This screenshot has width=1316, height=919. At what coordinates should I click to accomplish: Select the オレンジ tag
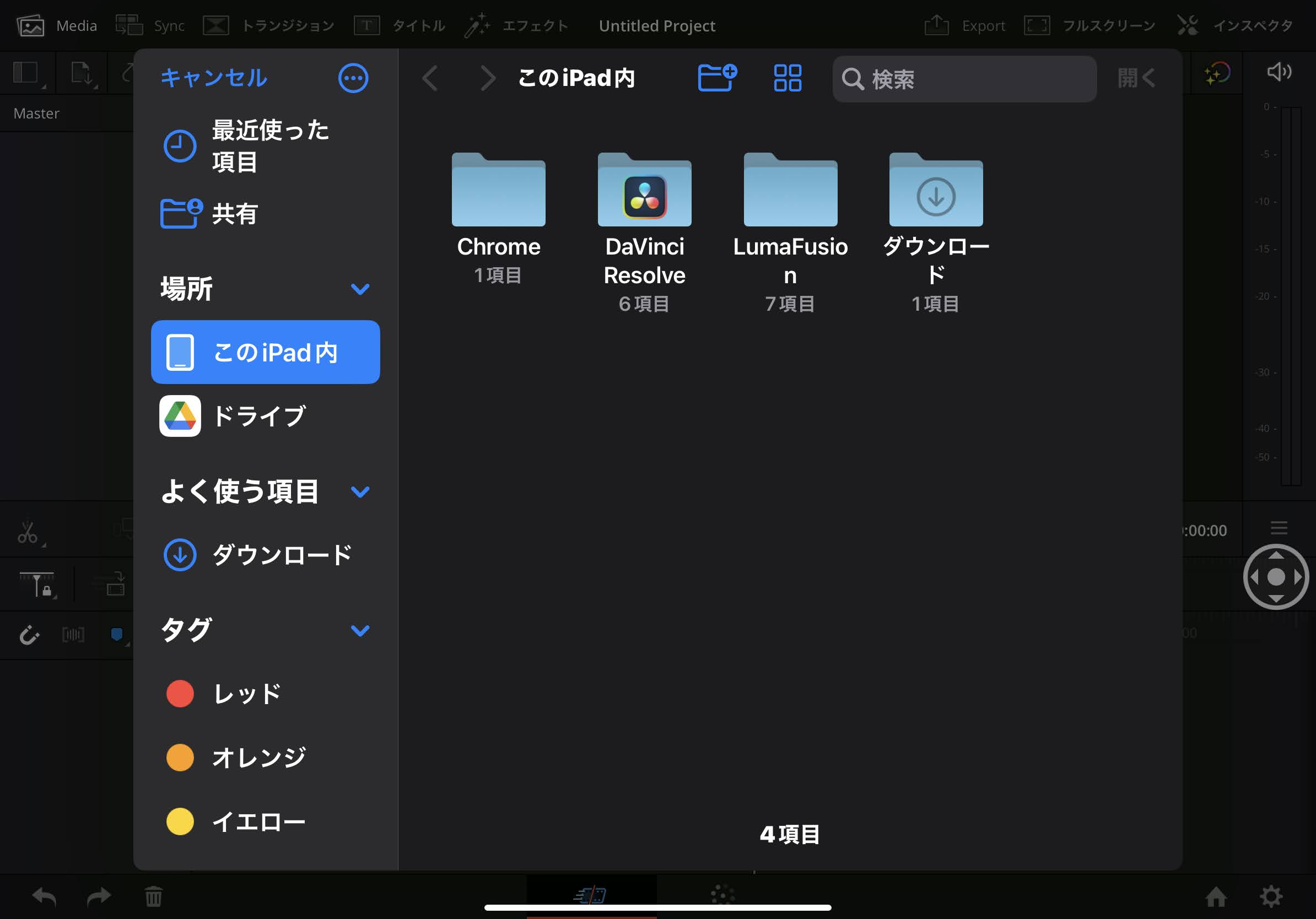(258, 758)
